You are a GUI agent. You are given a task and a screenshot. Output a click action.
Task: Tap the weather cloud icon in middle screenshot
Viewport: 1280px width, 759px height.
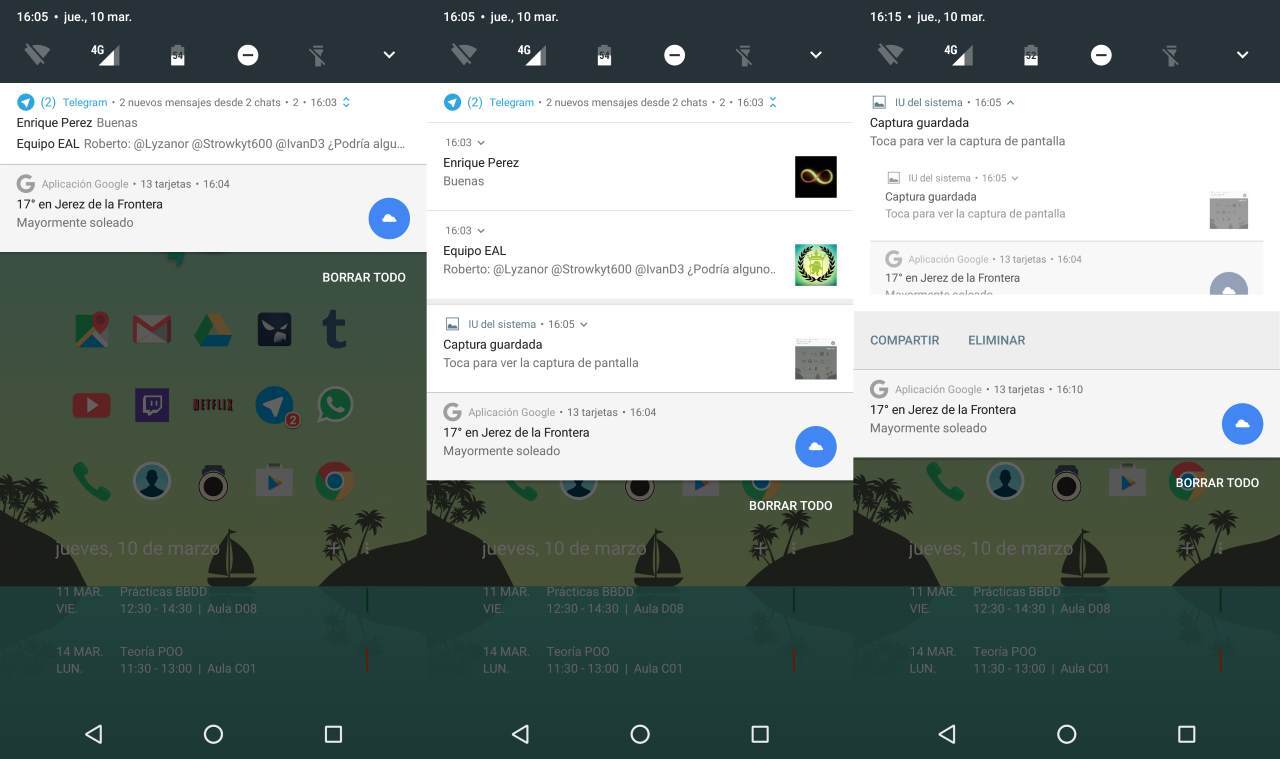[816, 446]
